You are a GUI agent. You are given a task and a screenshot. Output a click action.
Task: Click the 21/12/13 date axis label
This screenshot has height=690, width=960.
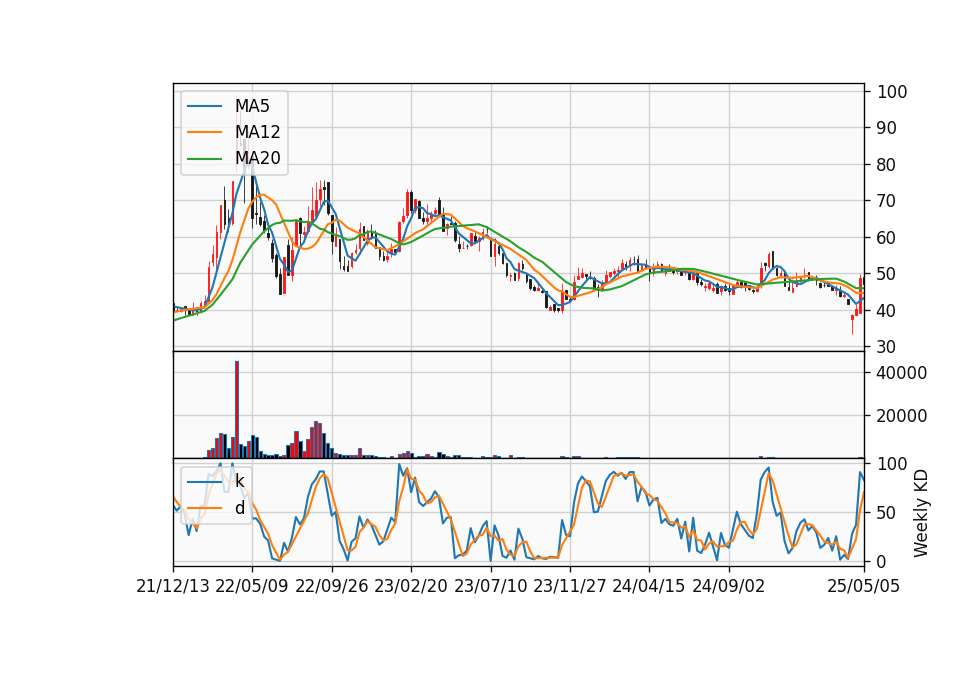tap(173, 586)
